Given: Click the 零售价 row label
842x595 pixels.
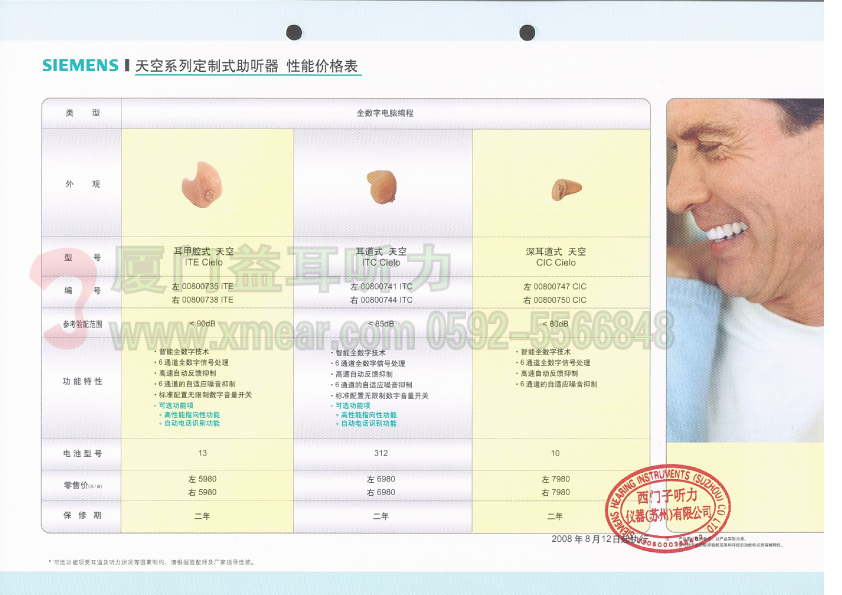Looking at the screenshot, I should (x=82, y=485).
